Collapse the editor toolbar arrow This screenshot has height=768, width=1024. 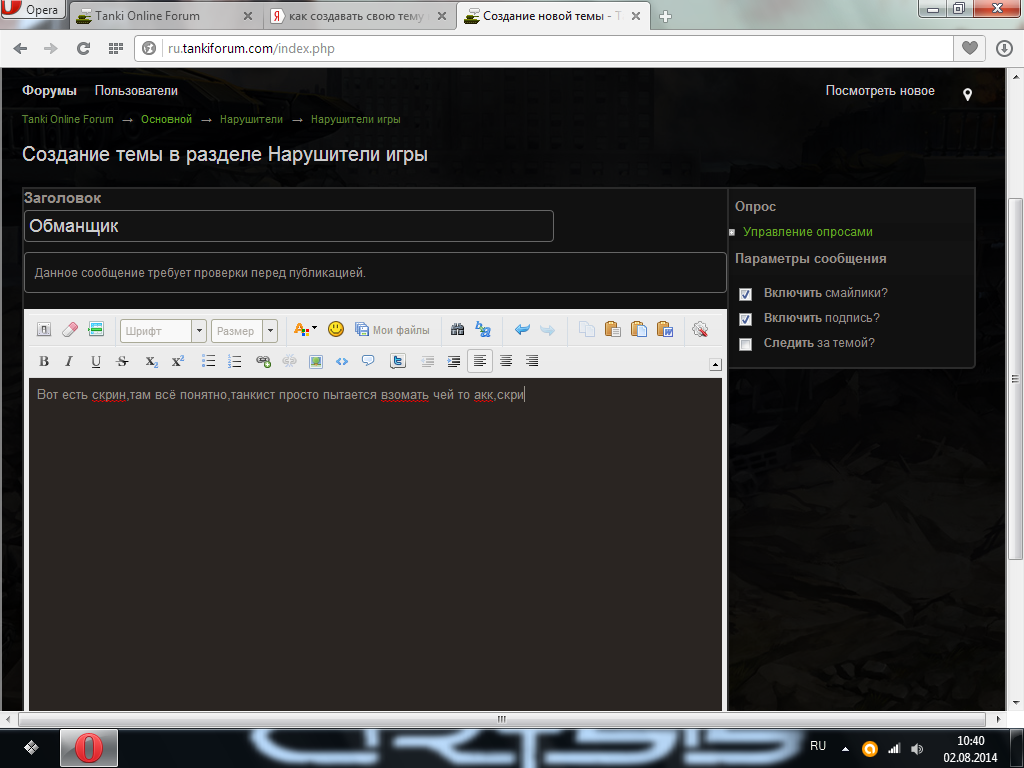[x=715, y=364]
